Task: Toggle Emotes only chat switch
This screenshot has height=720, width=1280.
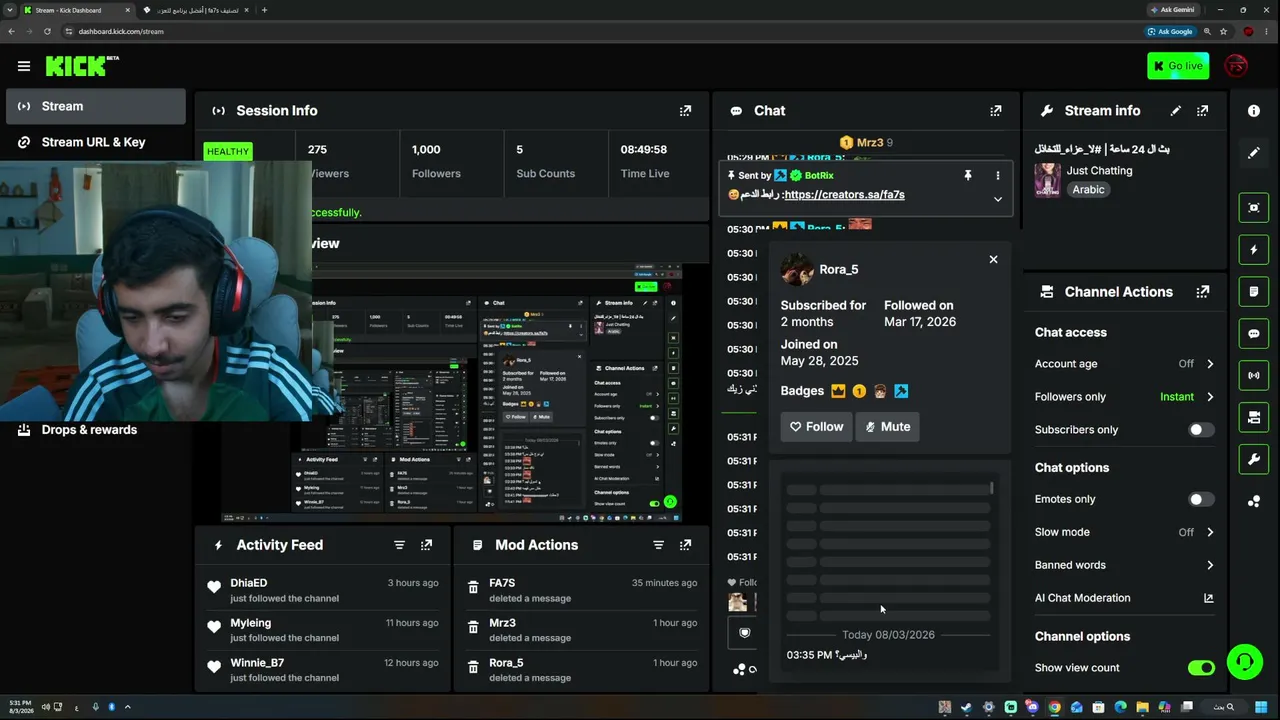Action: point(1201,499)
